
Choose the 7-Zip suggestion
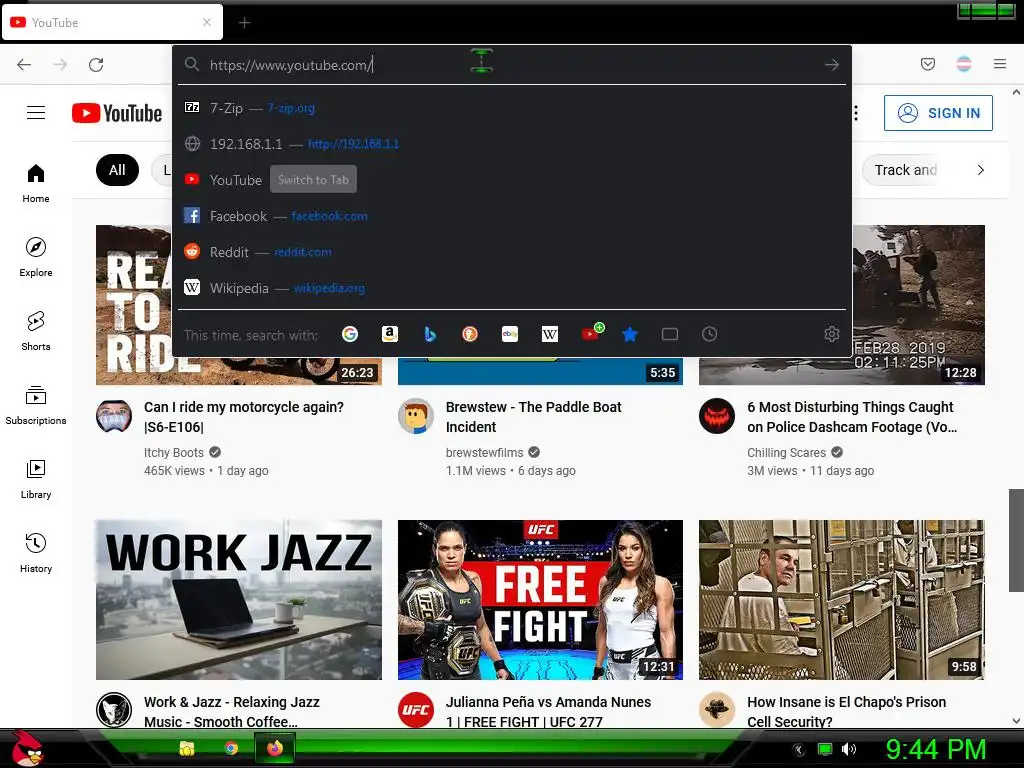click(511, 108)
